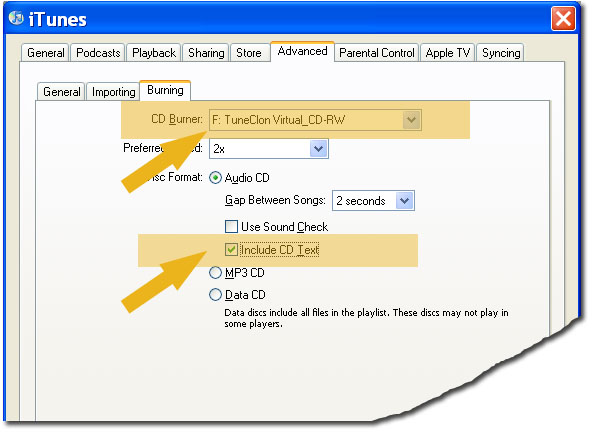Select the MP3 CD radio button
Viewport: 600px width, 440px height.
215,272
